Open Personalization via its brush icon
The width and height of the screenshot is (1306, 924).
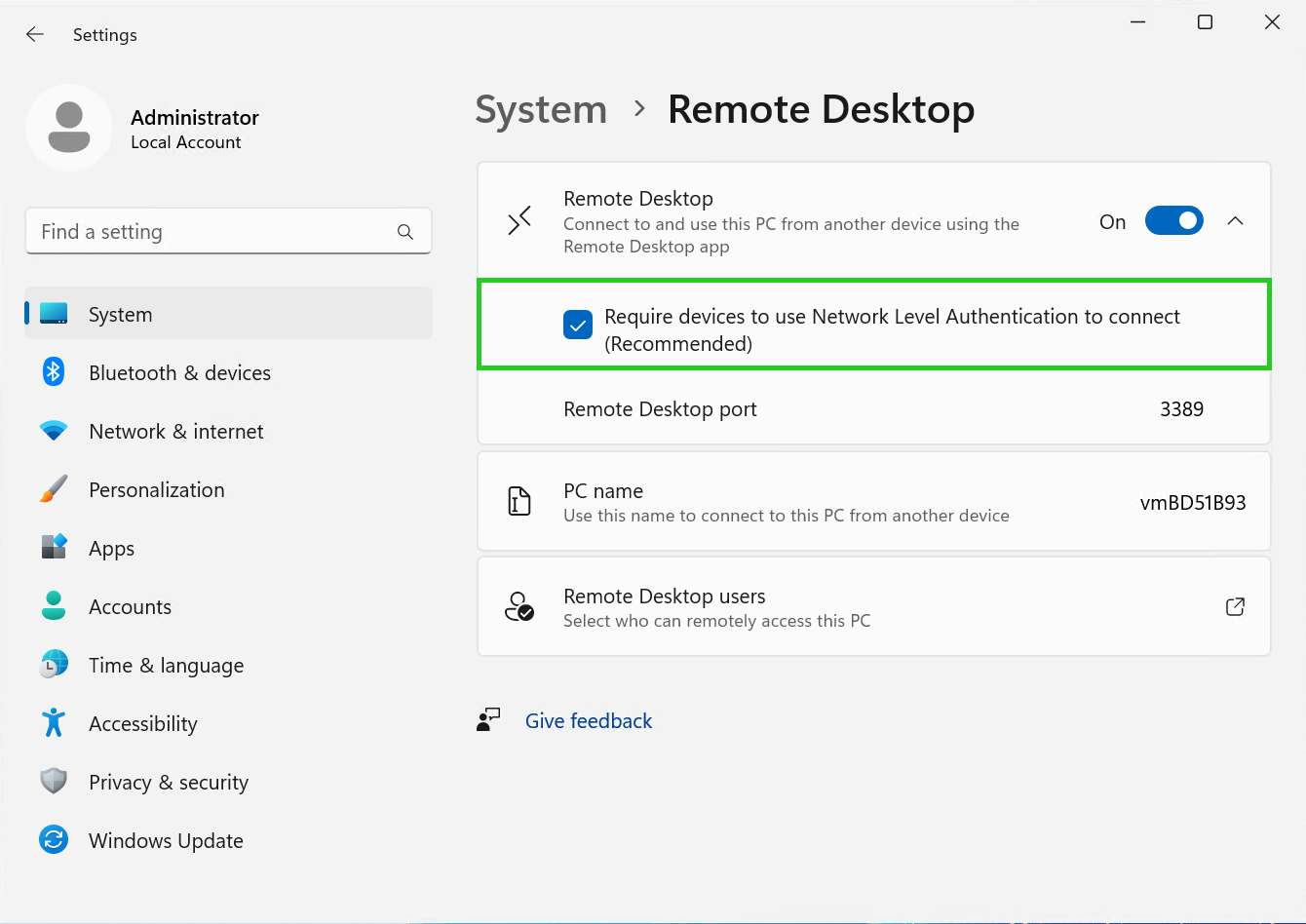point(53,489)
